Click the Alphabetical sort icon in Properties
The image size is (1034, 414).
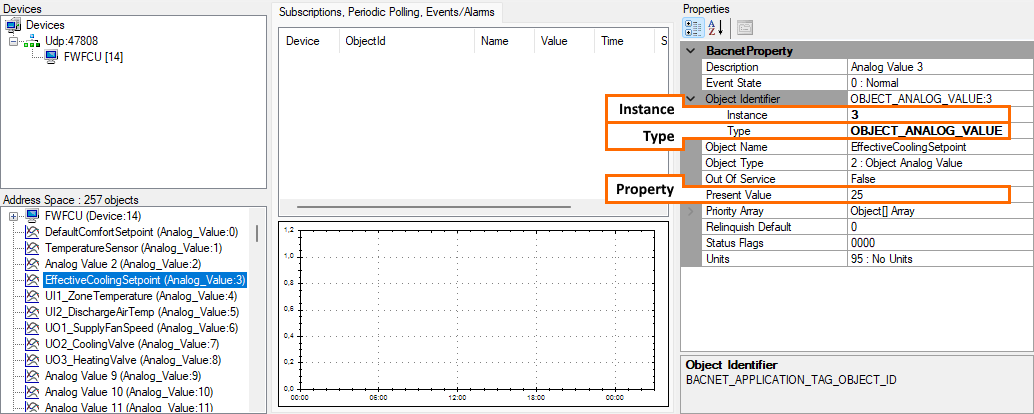[715, 27]
